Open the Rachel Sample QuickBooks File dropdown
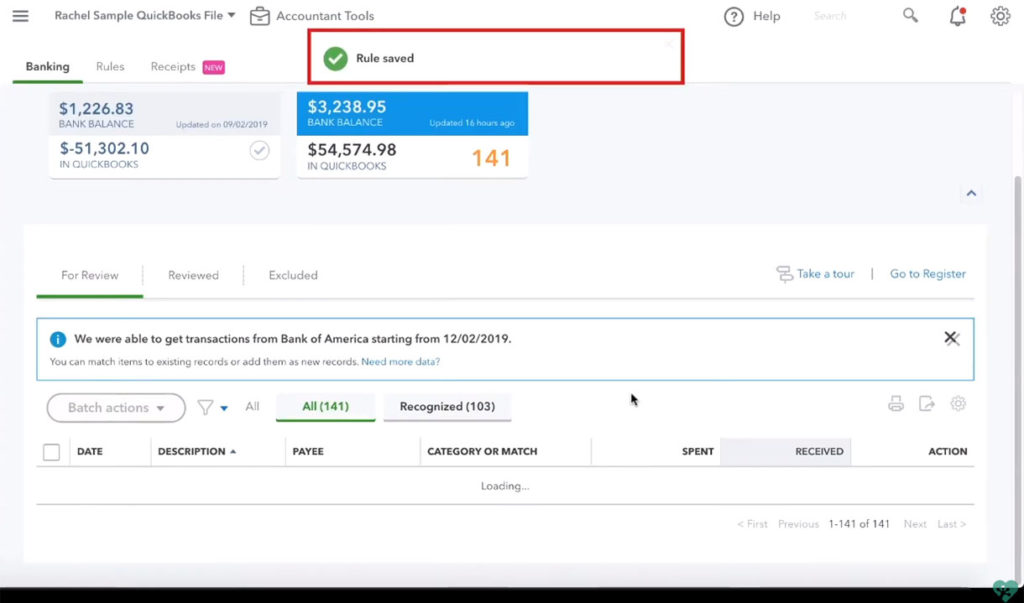 click(145, 16)
